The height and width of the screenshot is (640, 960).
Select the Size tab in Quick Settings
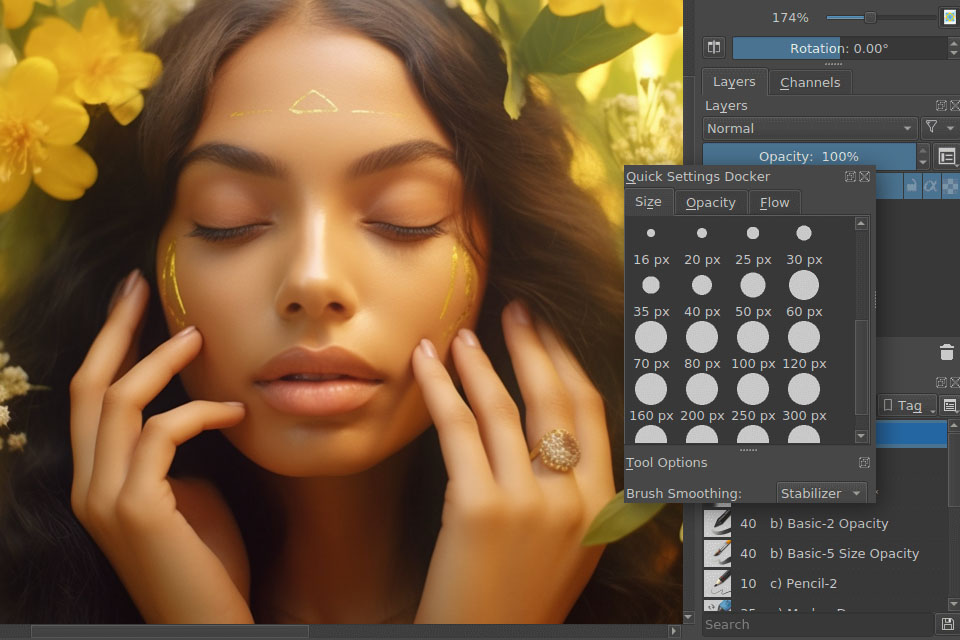[x=648, y=202]
